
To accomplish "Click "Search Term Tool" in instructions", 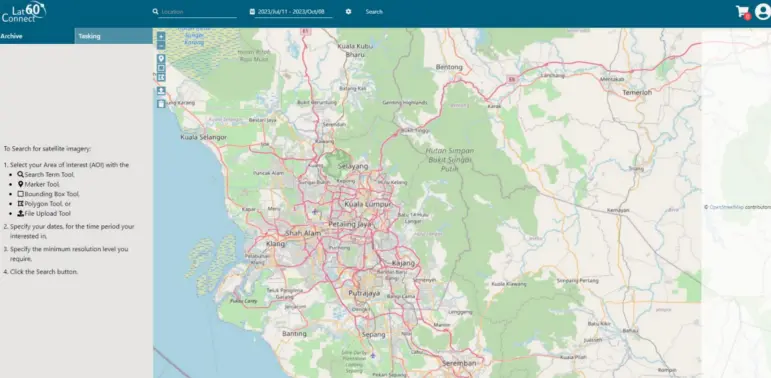I will (49, 174).
